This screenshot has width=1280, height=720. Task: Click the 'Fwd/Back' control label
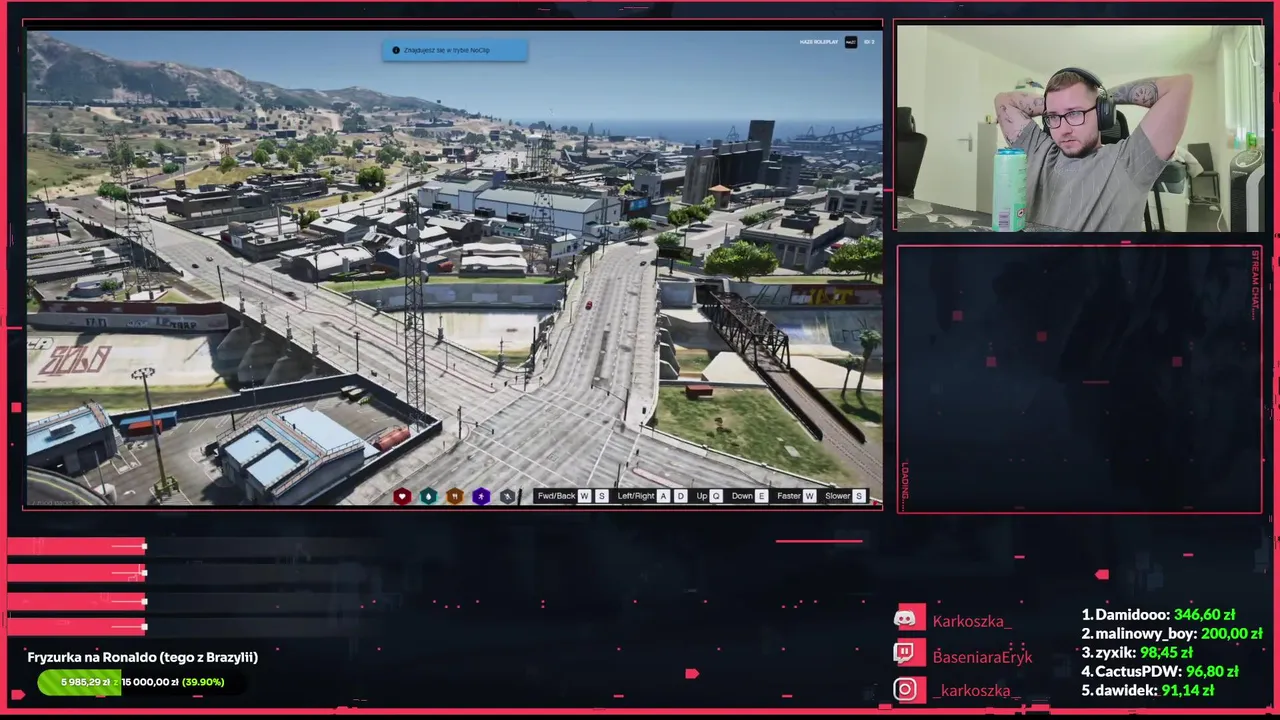(x=557, y=496)
